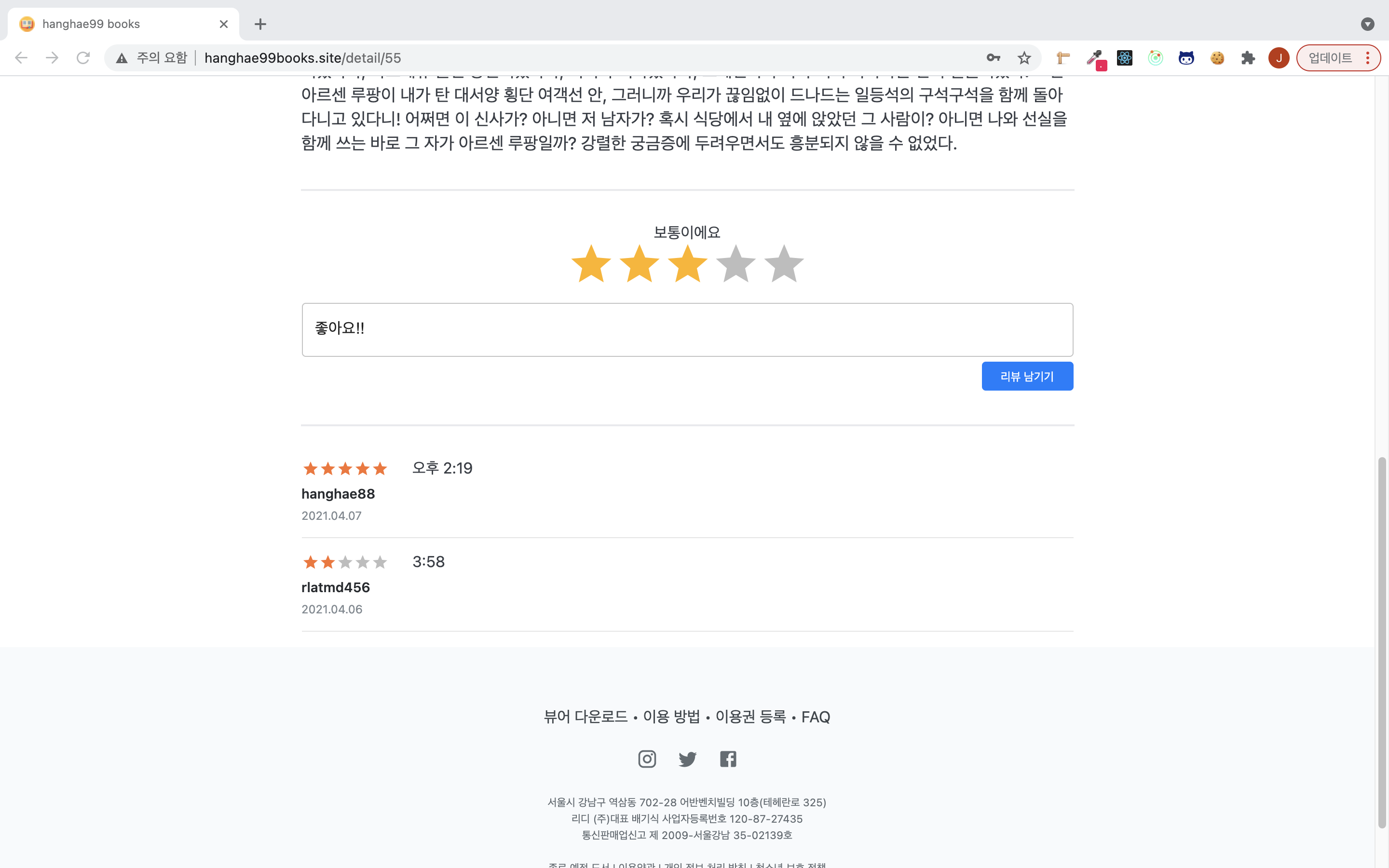This screenshot has height=868, width=1389.
Task: Click the review text input field
Action: (x=687, y=329)
